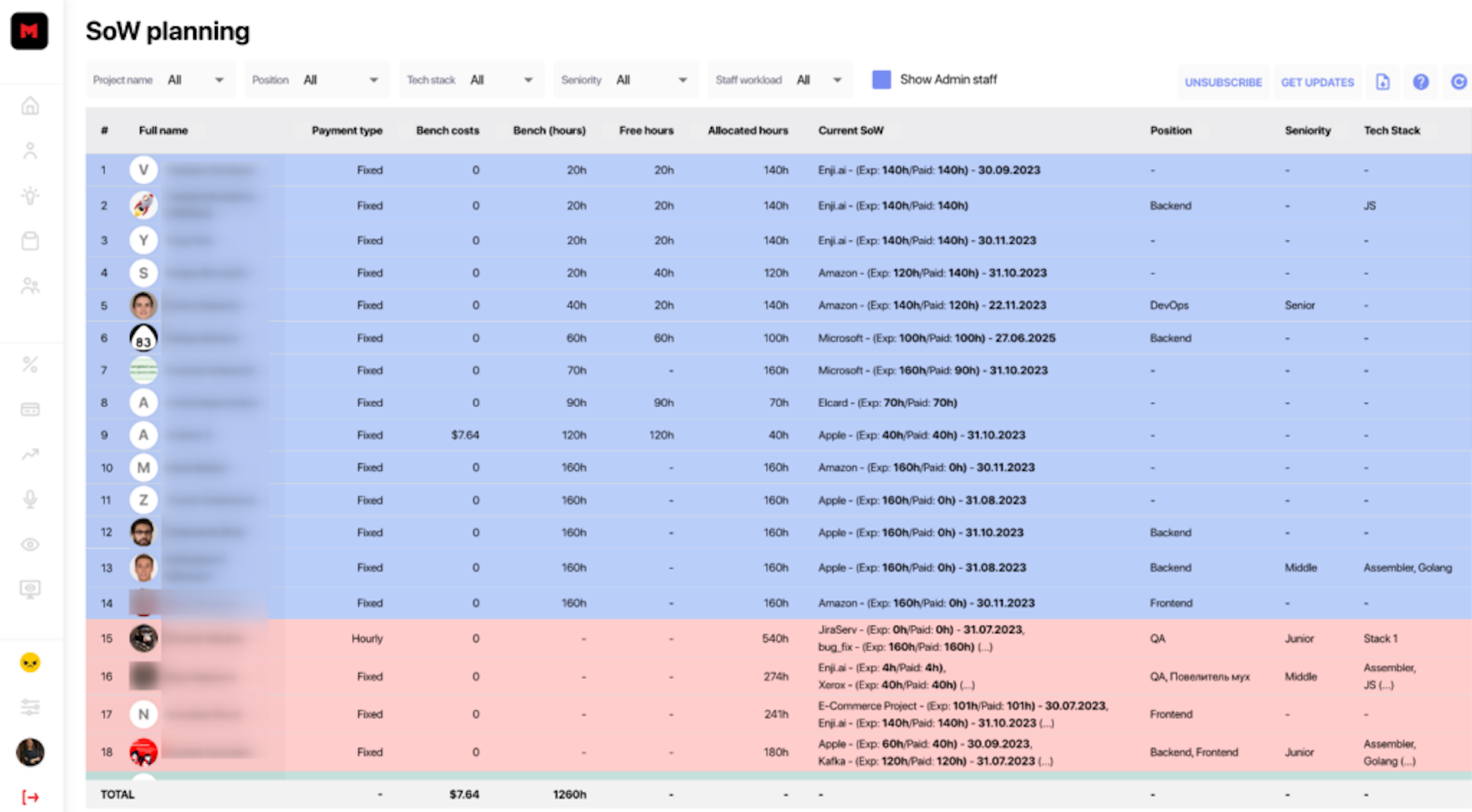Click JS tech stack in row 2

pos(1370,206)
